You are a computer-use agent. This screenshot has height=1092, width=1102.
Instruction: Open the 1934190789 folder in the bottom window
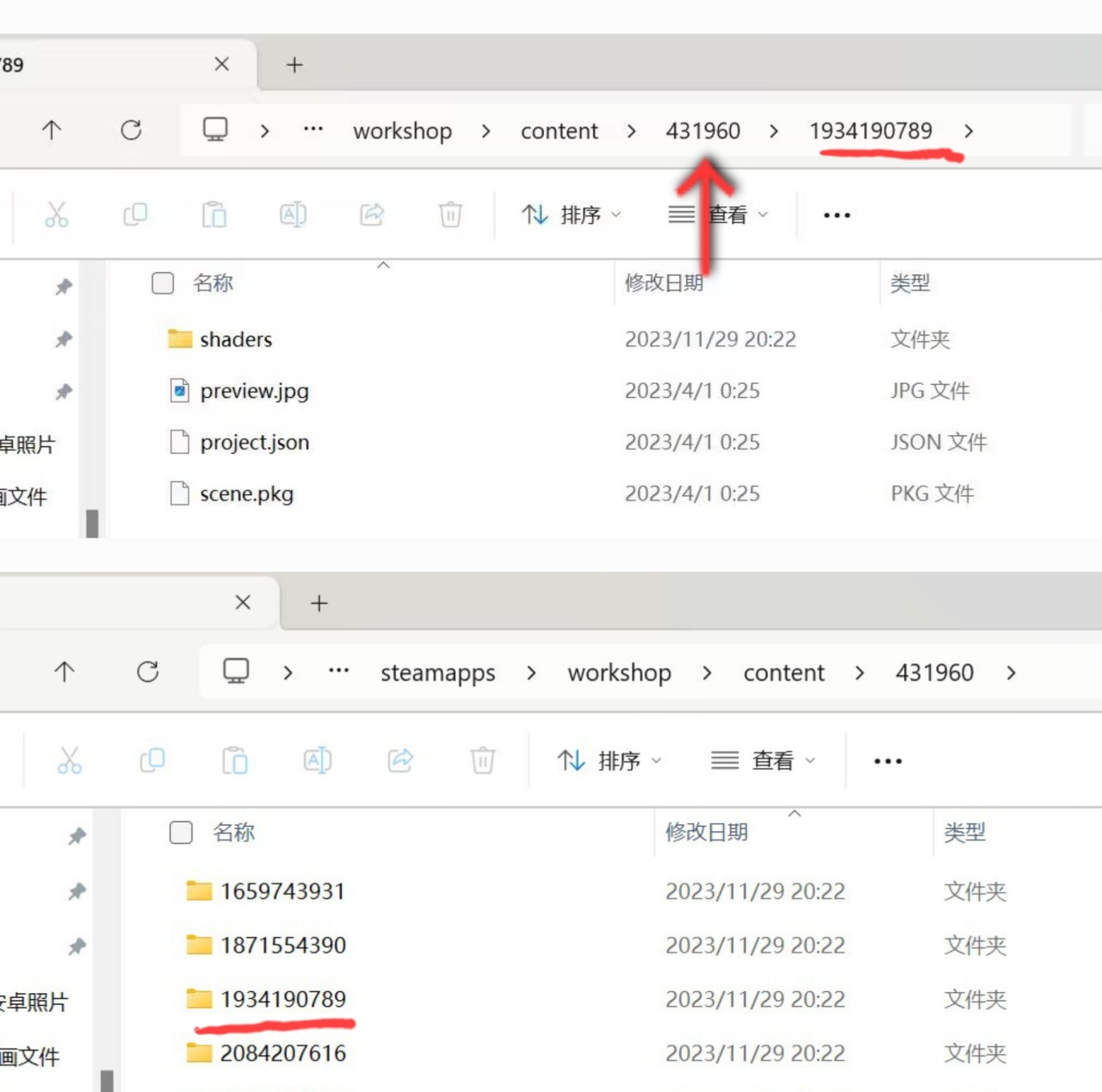284,999
